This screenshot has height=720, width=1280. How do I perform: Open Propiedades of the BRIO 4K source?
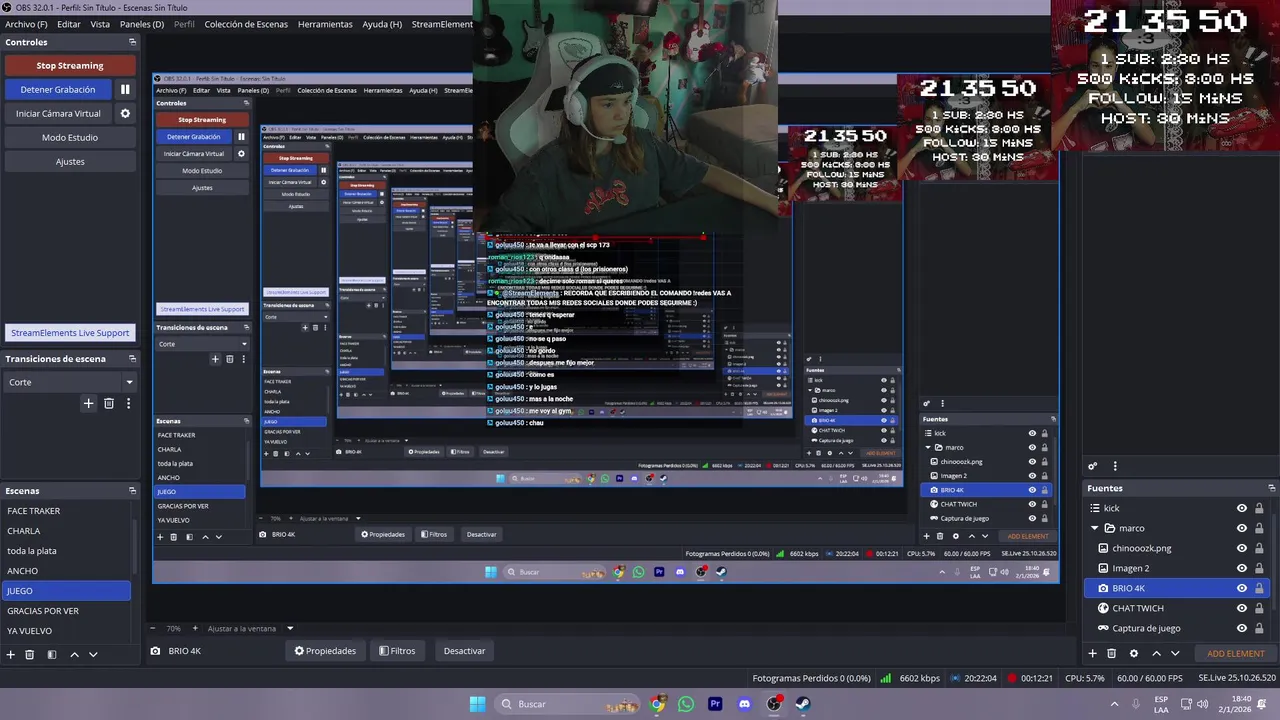click(x=325, y=651)
